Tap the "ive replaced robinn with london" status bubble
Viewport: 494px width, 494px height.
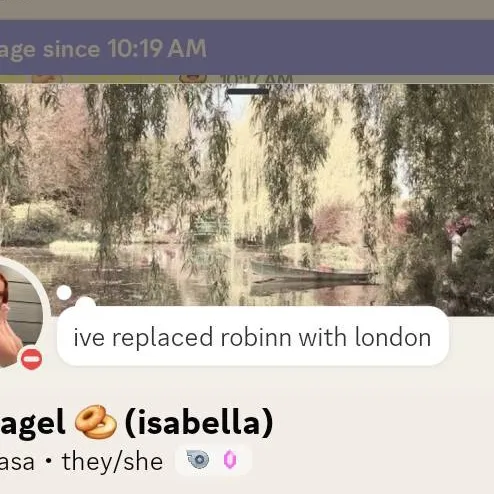coord(253,336)
